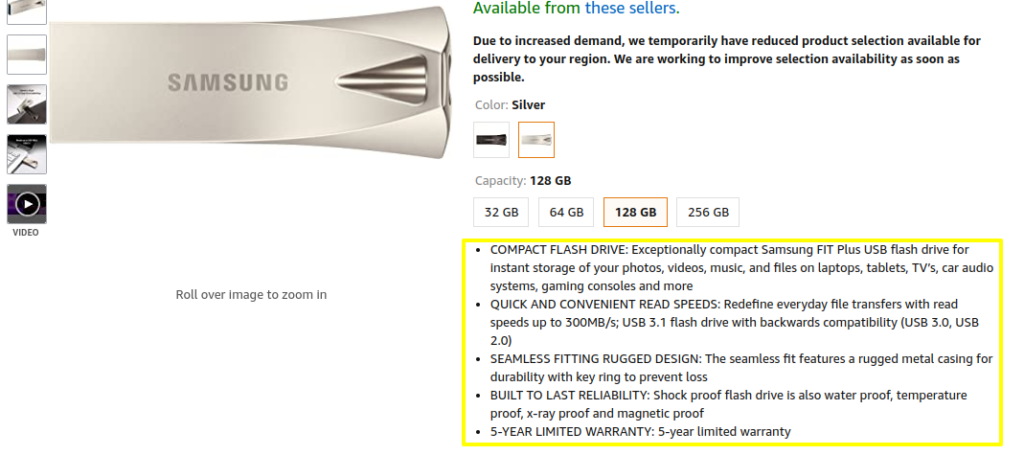This screenshot has height=455, width=1024.
Task: Pick the 256 GB capacity button
Action: click(x=708, y=212)
